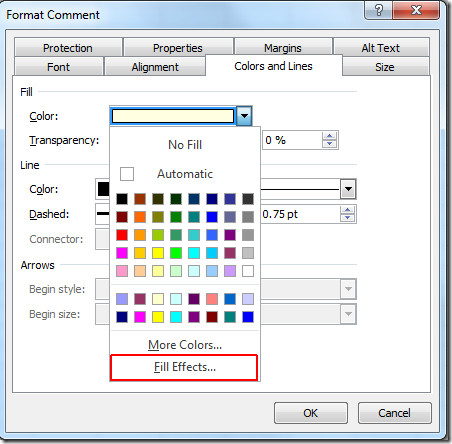Choose Fill Effects option

[x=184, y=367]
